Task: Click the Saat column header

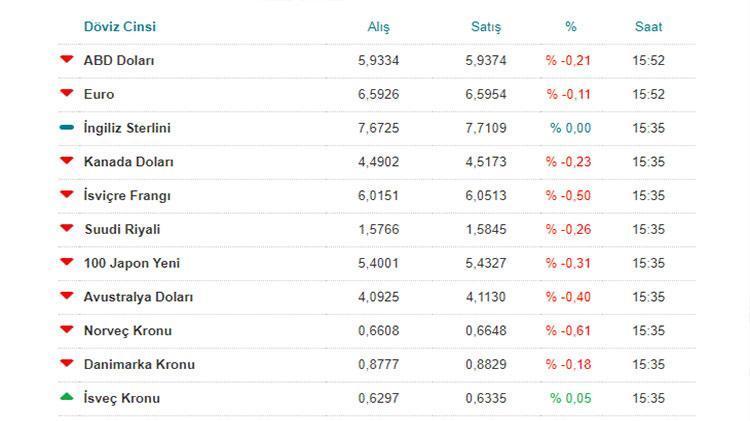Action: tap(648, 27)
